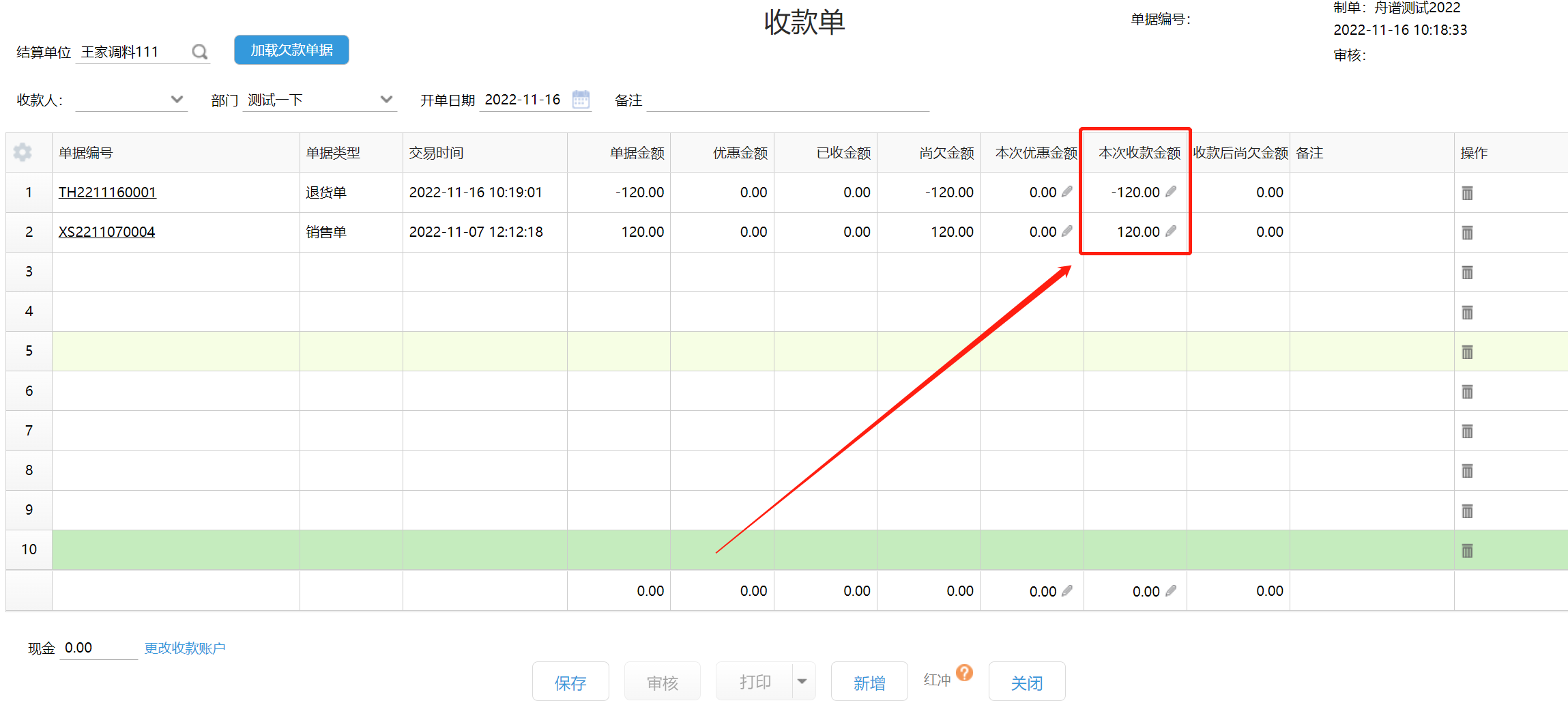Click the 新增 button
Image resolution: width=1568 pixels, height=716 pixels.
(x=869, y=681)
